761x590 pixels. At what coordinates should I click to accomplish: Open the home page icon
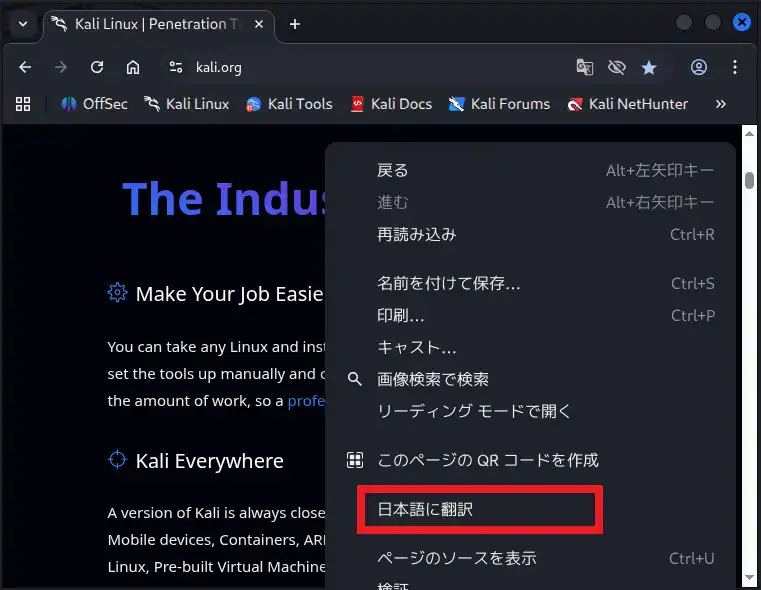click(x=132, y=67)
